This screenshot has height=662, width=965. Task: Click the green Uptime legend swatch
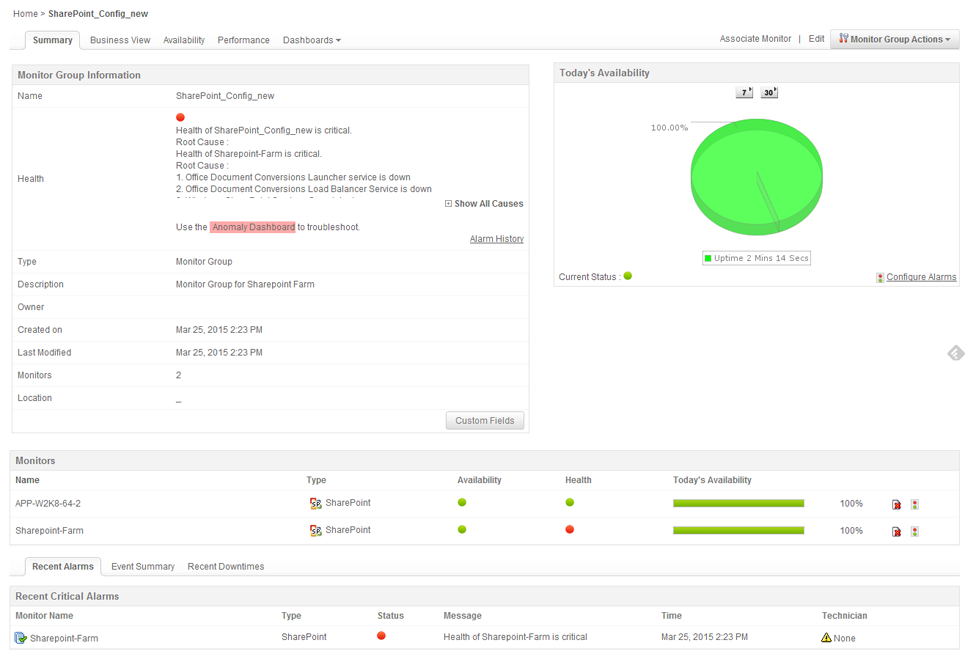708,258
